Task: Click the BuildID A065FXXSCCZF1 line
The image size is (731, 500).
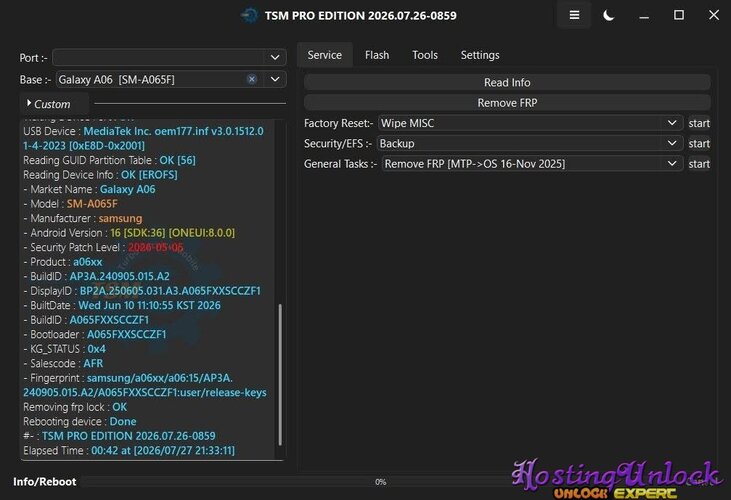Action: tap(86, 320)
